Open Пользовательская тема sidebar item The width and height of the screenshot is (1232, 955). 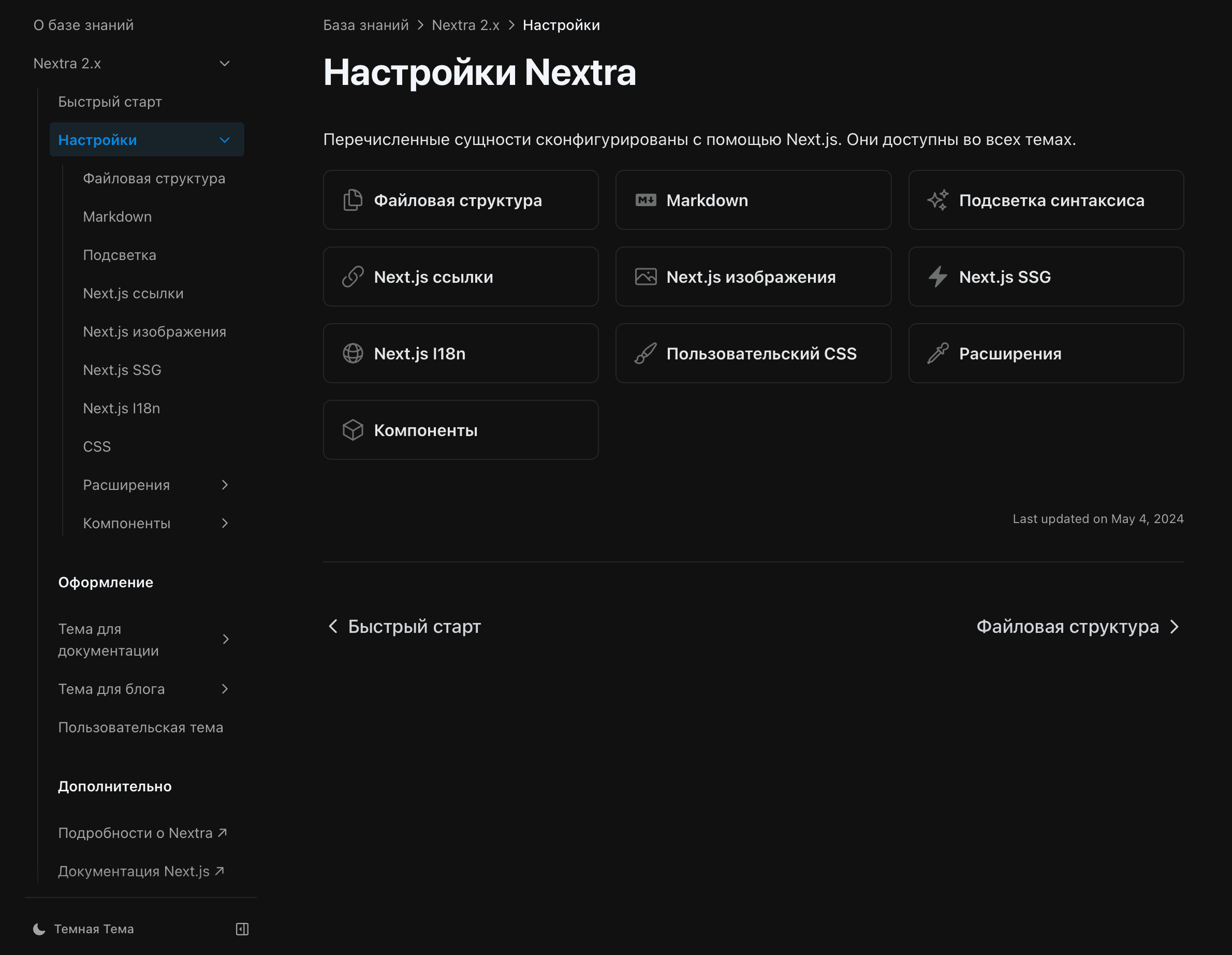pyautogui.click(x=140, y=727)
